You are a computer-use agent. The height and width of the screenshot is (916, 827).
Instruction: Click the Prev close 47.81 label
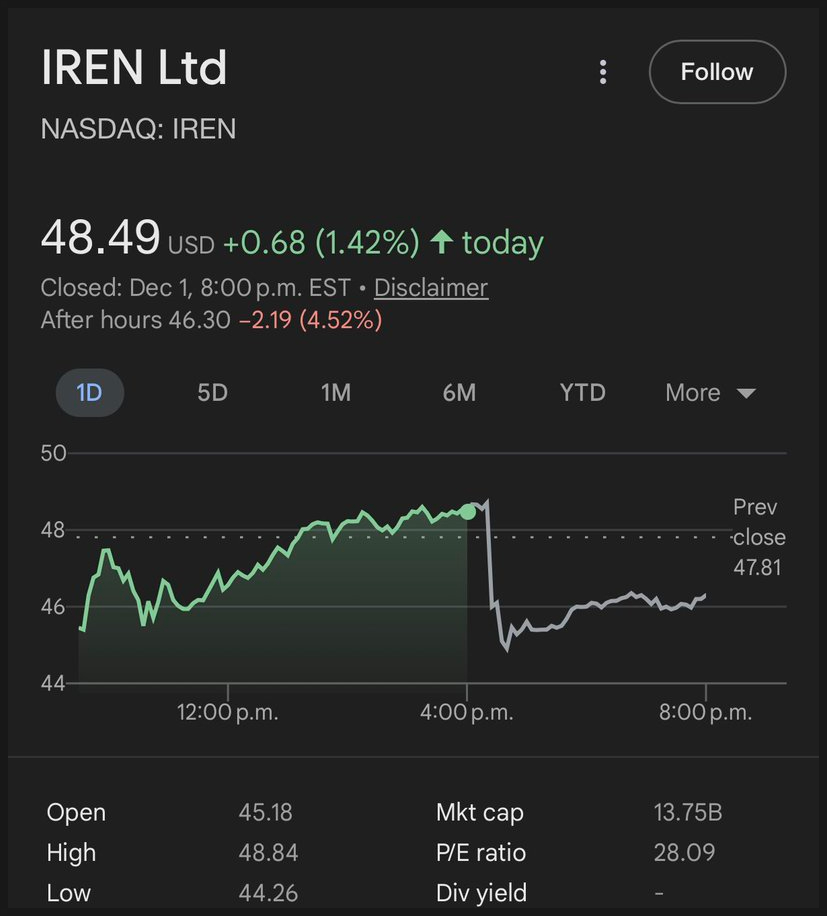[x=758, y=537]
